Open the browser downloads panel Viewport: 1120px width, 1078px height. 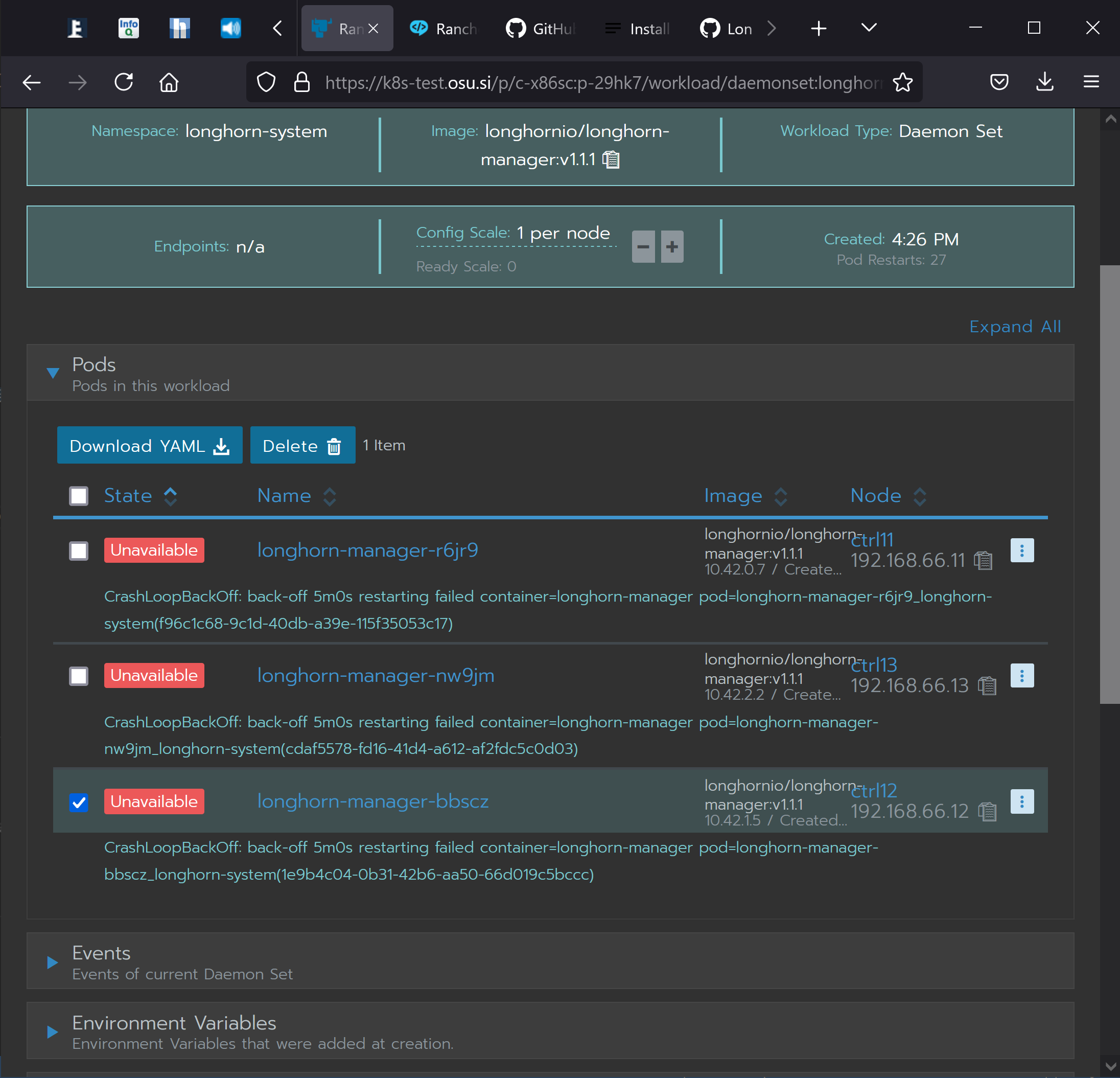click(x=1044, y=83)
